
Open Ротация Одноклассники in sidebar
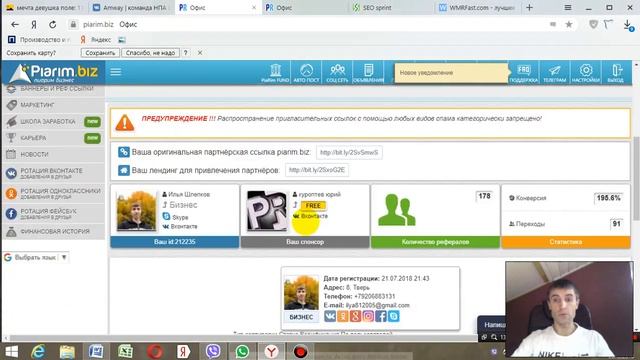pos(53,193)
